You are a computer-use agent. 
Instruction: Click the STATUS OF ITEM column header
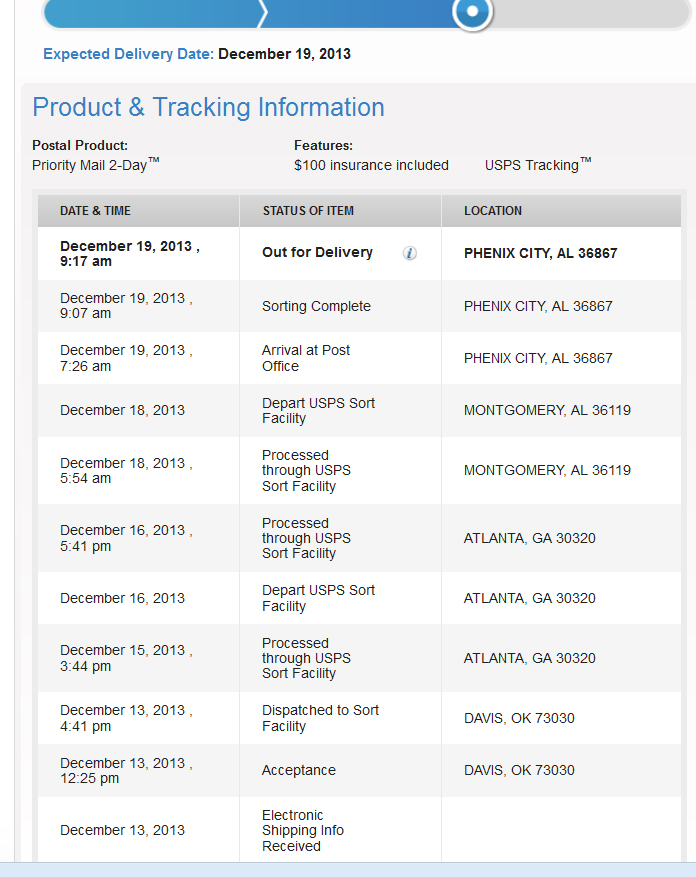pyautogui.click(x=308, y=211)
